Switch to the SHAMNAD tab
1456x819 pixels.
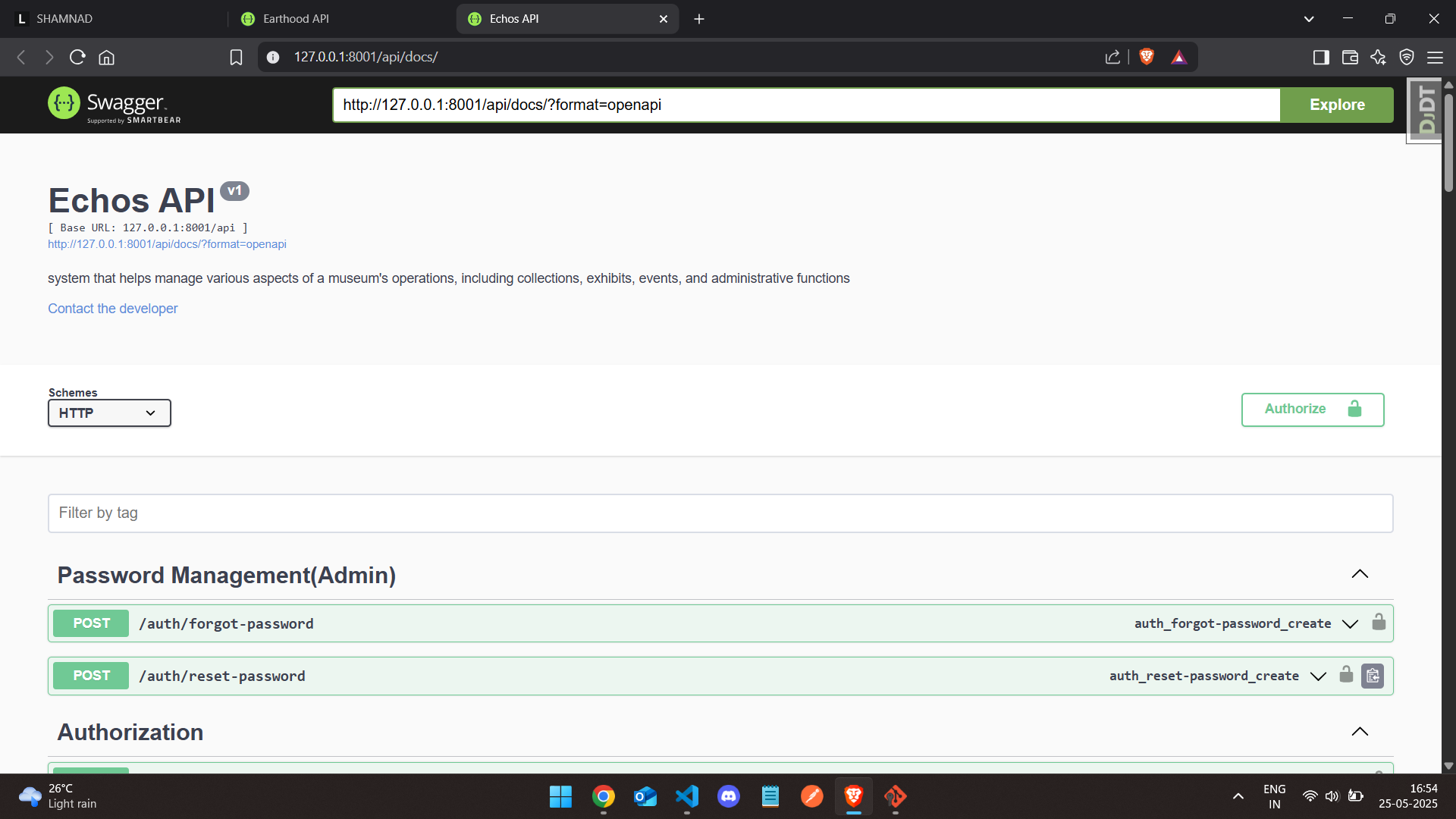click(x=64, y=19)
